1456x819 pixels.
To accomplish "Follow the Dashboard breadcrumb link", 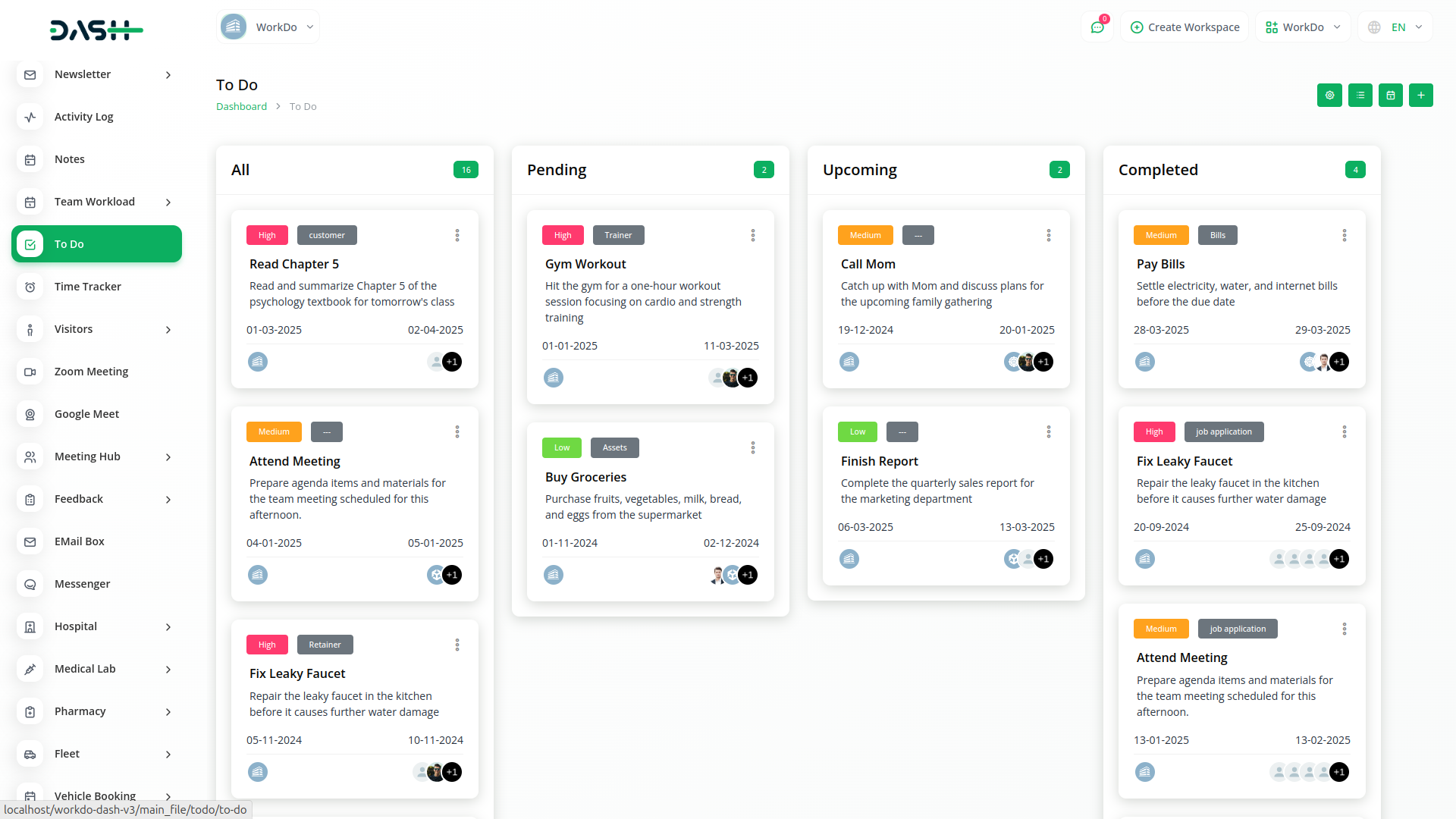I will click(x=241, y=106).
